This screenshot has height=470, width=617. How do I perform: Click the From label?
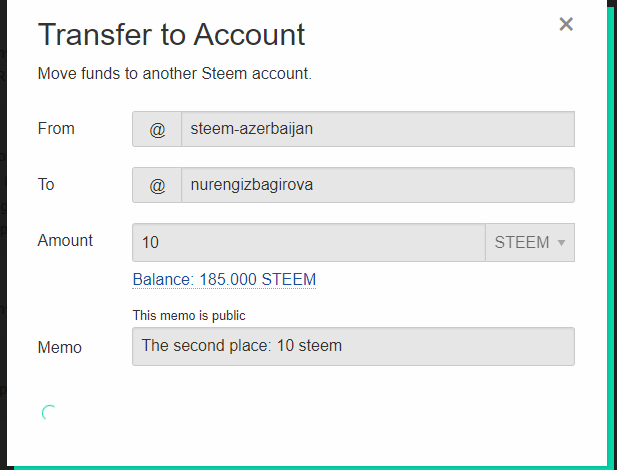[x=56, y=129]
